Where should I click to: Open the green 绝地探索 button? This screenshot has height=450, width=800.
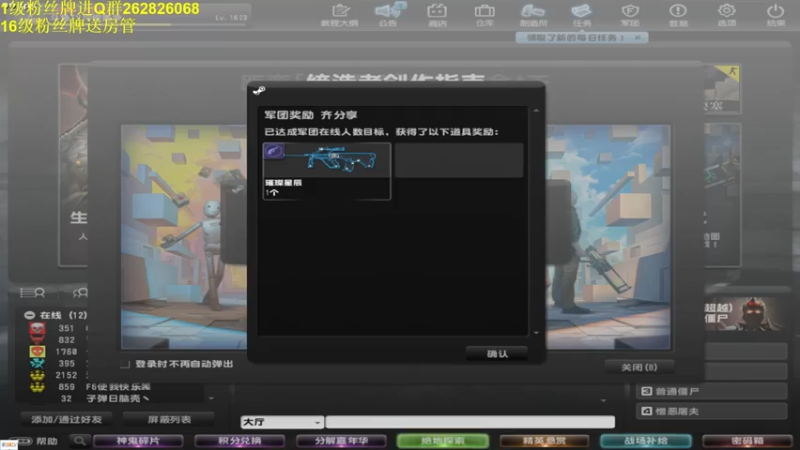(x=442, y=441)
